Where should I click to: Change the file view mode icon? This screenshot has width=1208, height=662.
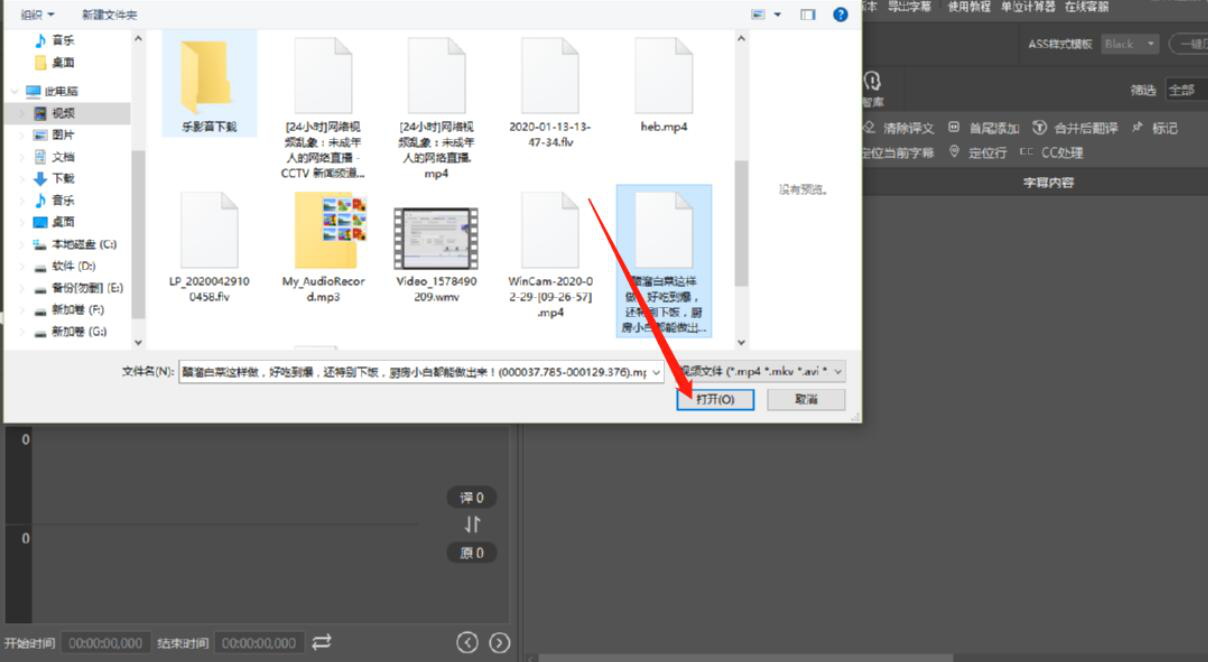[x=758, y=14]
